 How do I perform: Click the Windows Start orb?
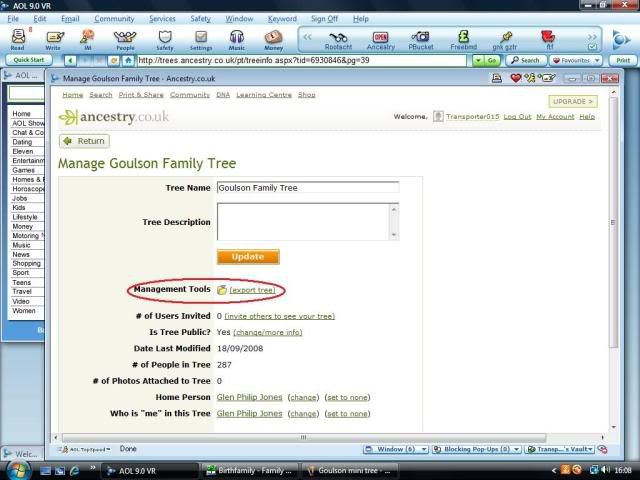point(17,470)
